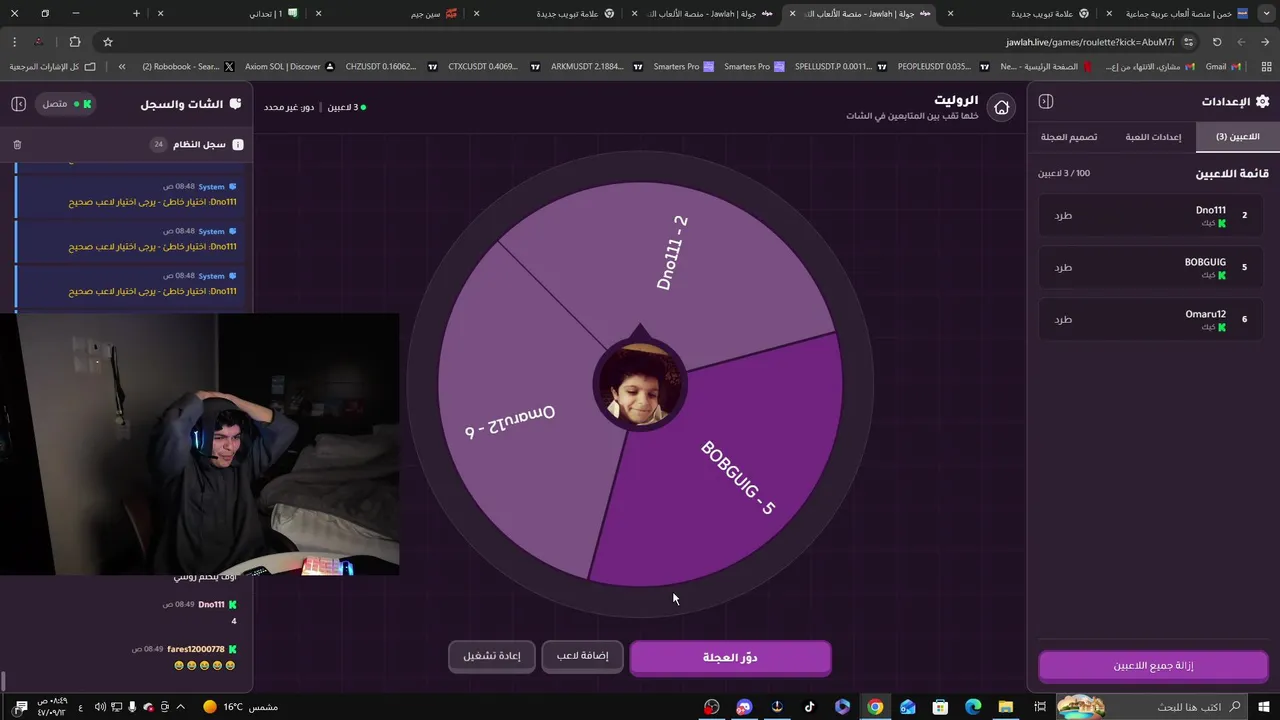
Task: Click the volume icon in system tray
Action: point(100,707)
